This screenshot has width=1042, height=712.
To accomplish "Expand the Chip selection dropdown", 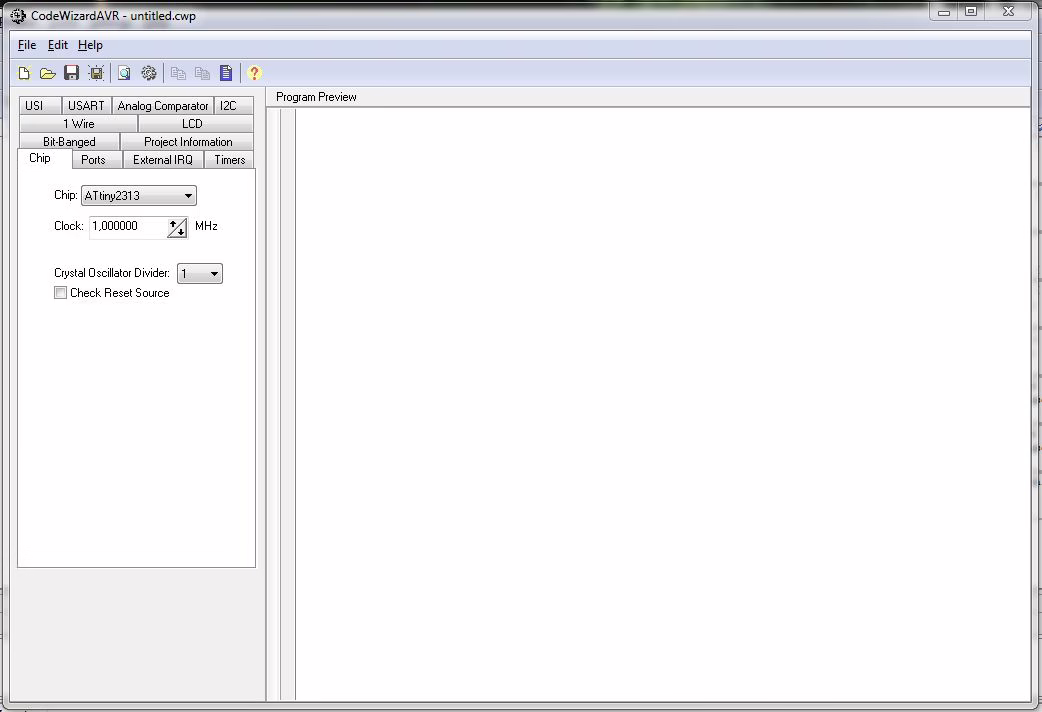I will click(x=188, y=196).
